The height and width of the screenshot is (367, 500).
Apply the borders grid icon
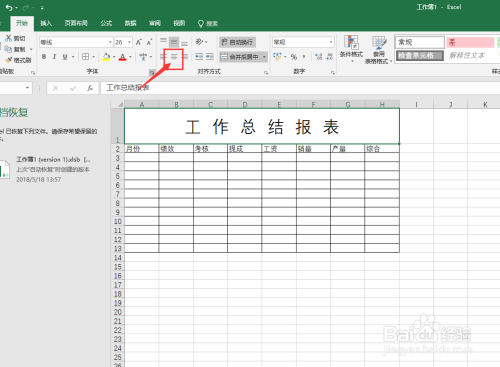tap(85, 57)
